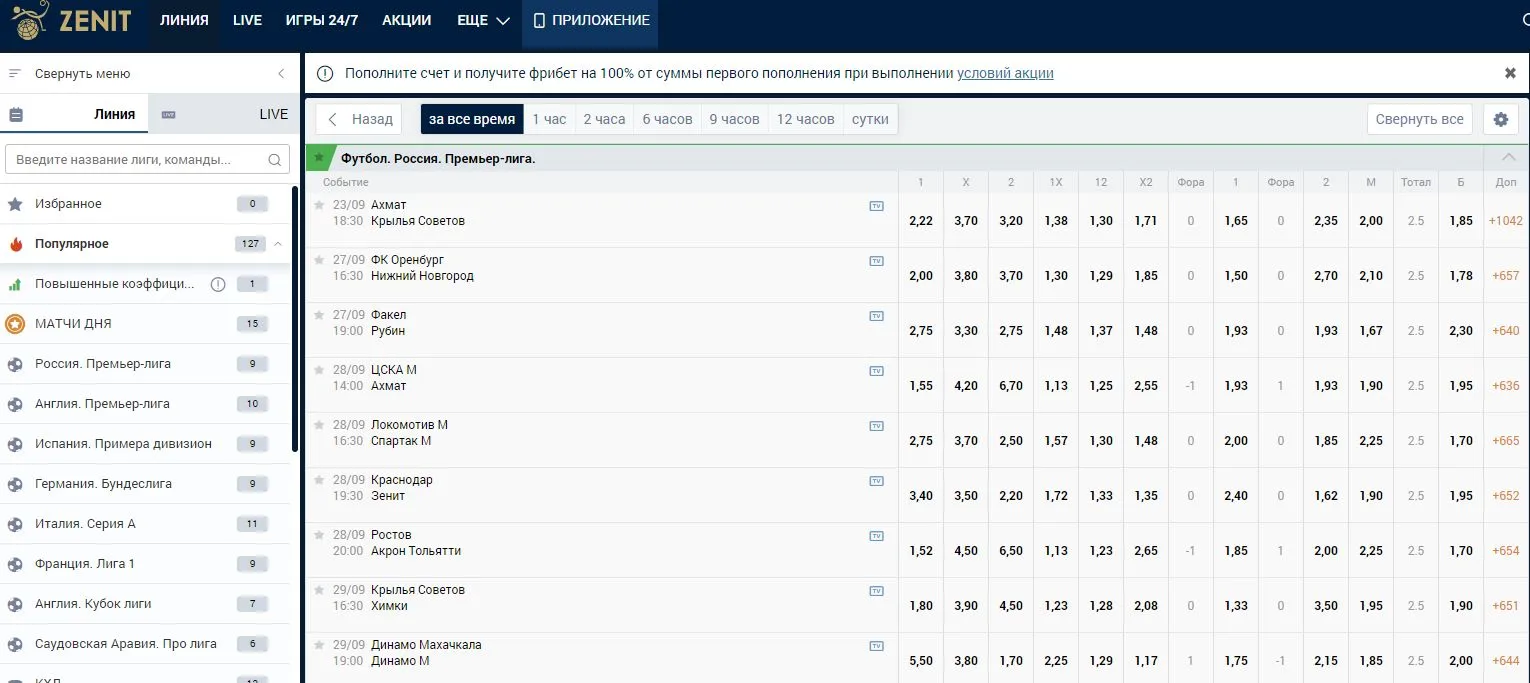Click the search magnifier icon in sidebar
This screenshot has height=683, width=1530.
[x=275, y=160]
